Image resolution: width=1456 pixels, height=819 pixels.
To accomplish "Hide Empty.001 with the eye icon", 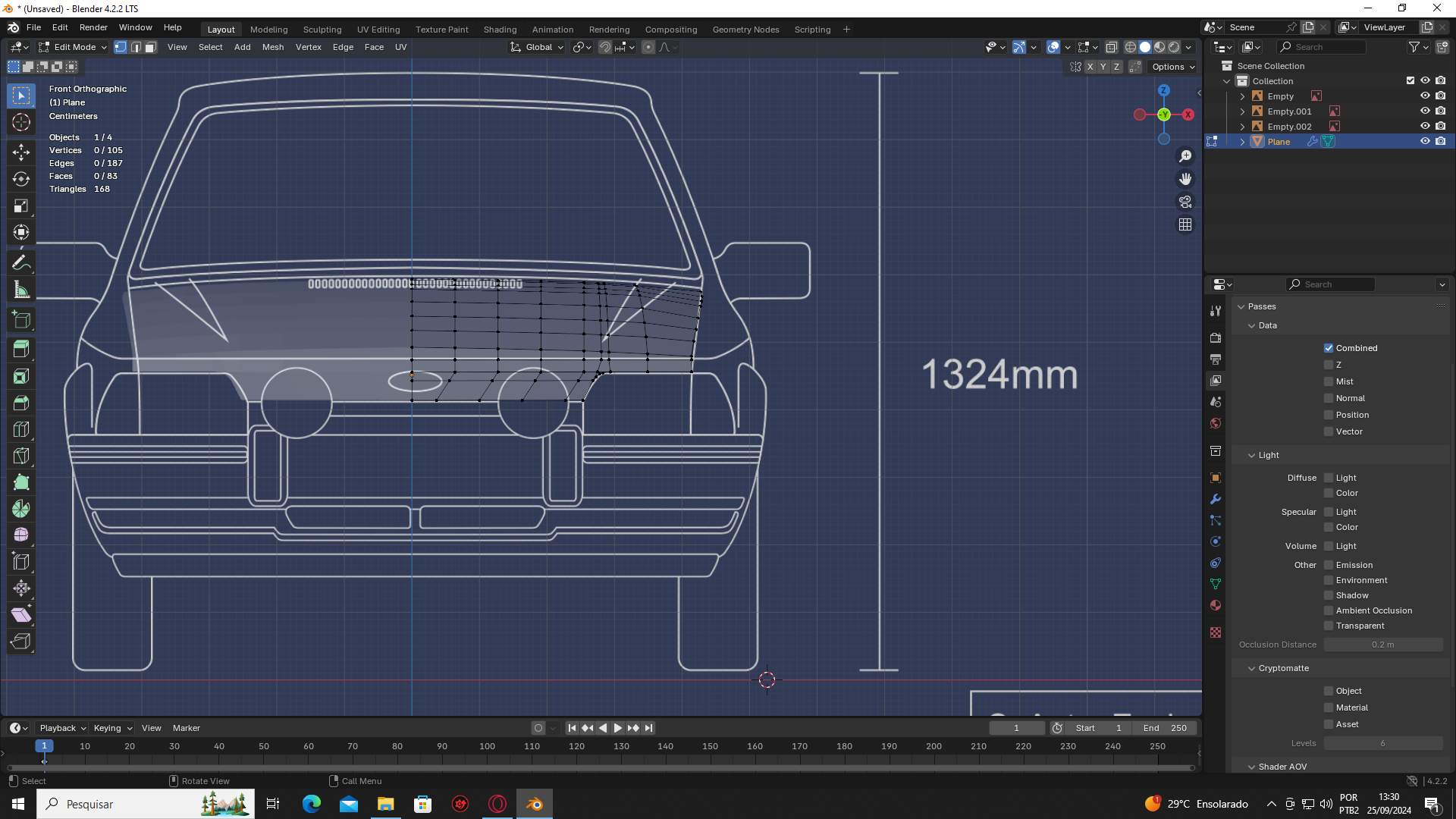I will tap(1425, 111).
